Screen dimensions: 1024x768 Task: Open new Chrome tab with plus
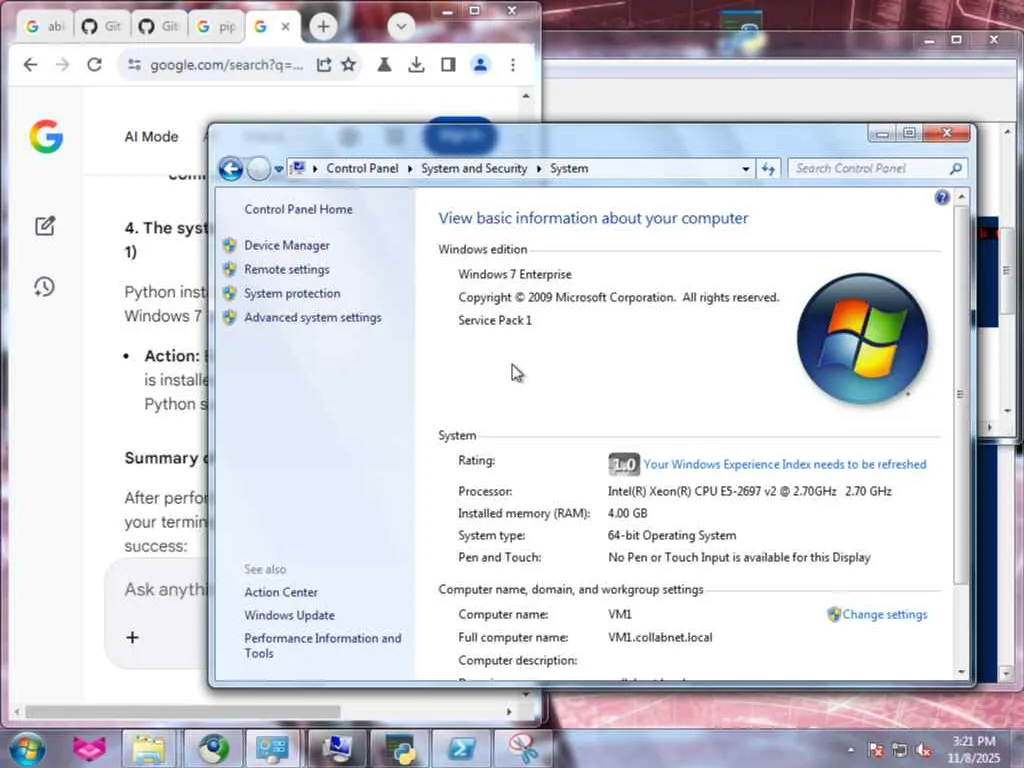323,27
